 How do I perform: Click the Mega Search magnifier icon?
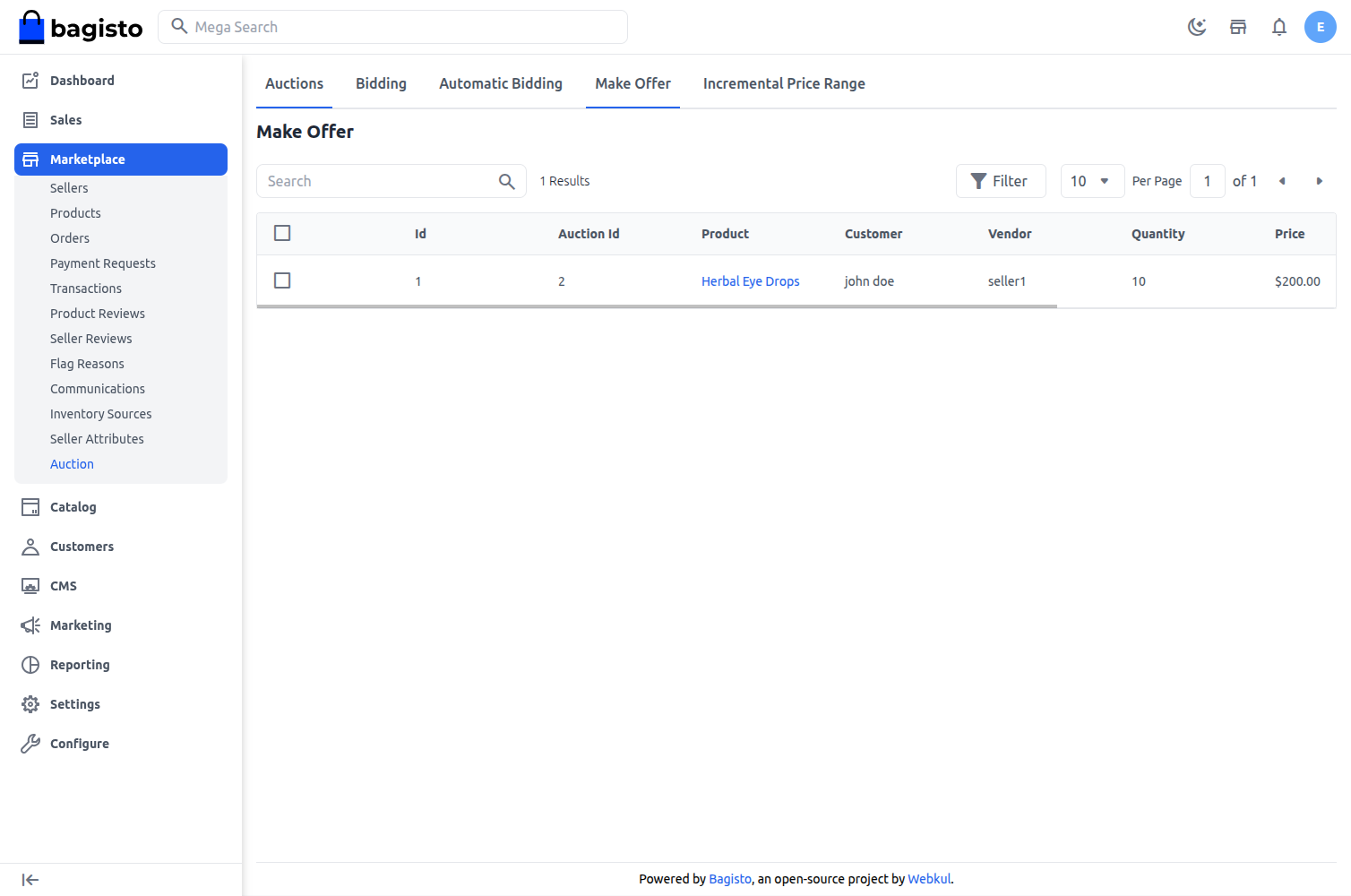coord(179,26)
